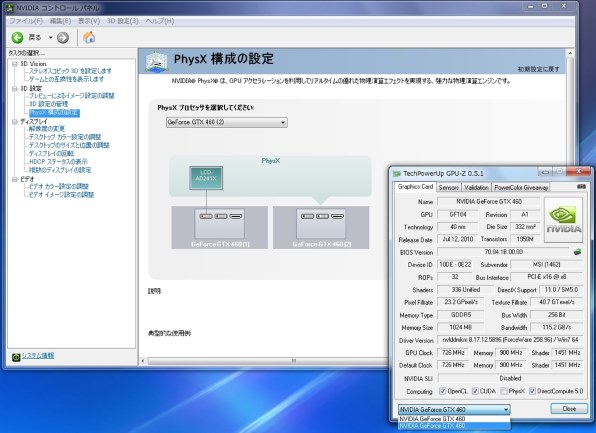Collapse the ディスプレイ tree node

pyautogui.click(x=14, y=122)
